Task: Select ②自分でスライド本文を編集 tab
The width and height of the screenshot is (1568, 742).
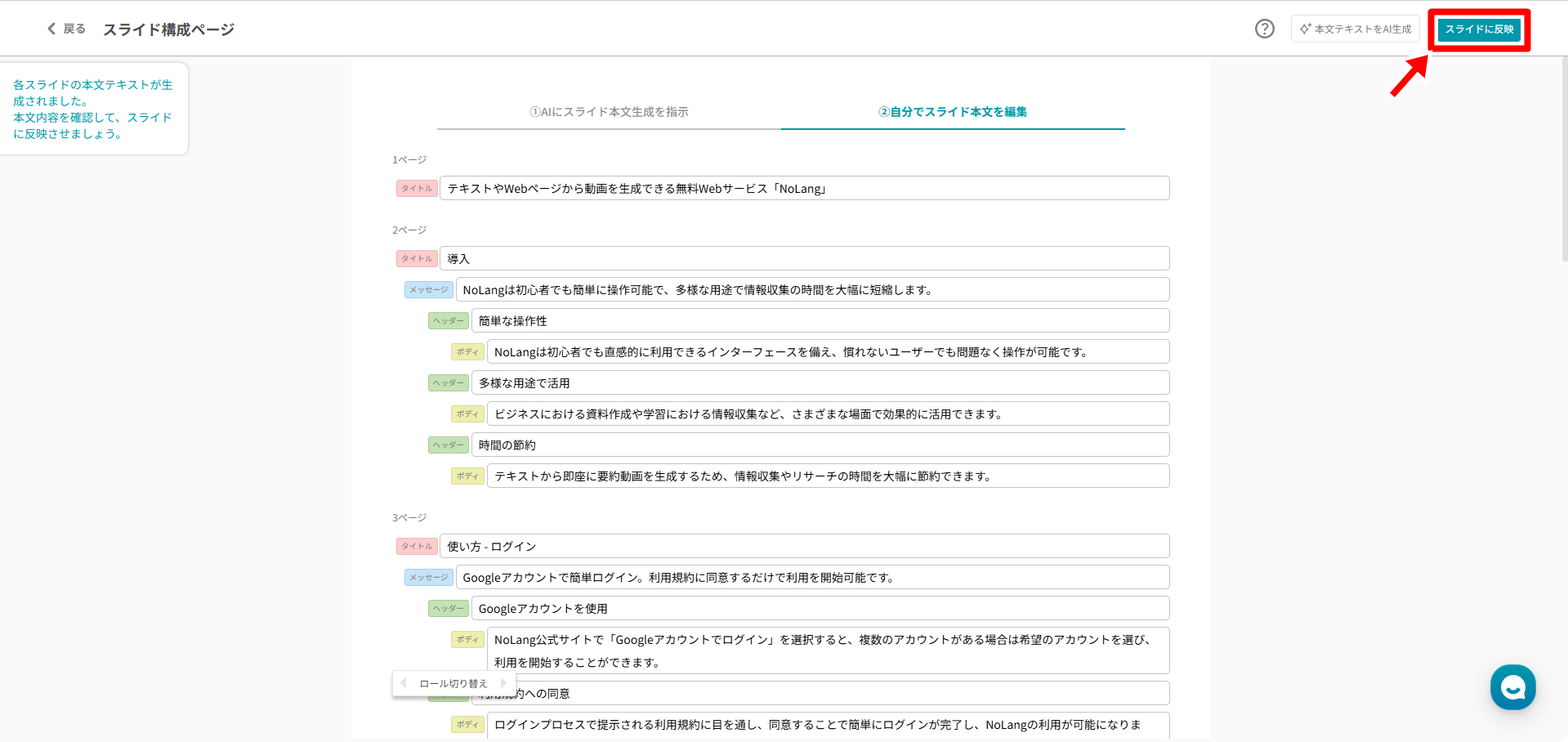Action: click(x=953, y=112)
